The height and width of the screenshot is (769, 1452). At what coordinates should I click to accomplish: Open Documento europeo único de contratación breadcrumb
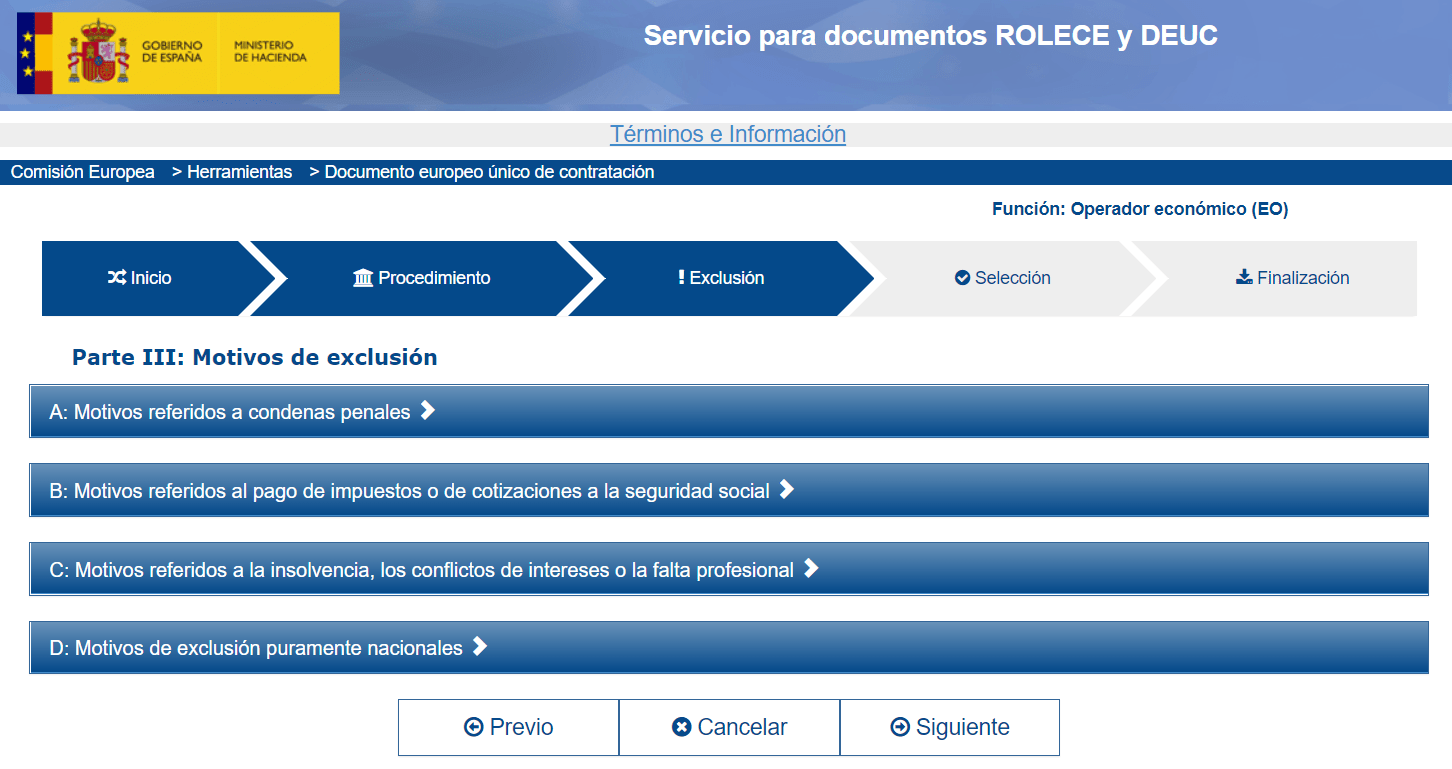coord(489,172)
